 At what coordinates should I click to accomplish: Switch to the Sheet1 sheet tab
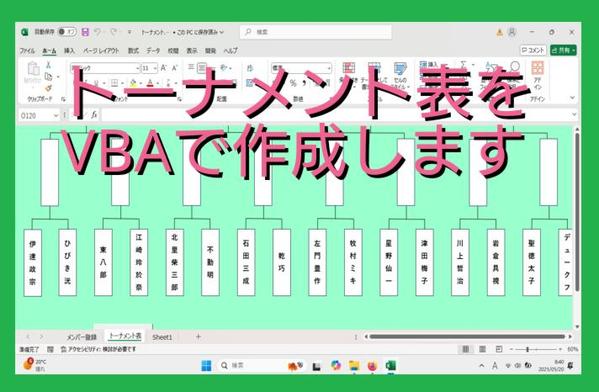162,337
